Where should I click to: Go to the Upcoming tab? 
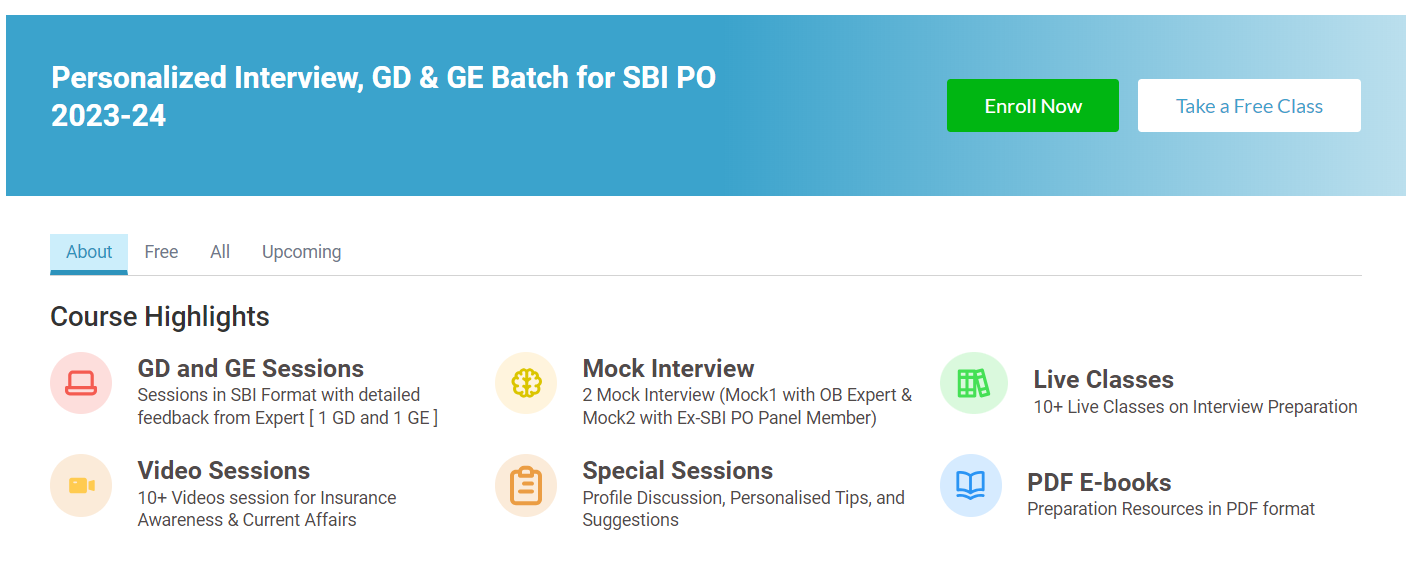(301, 252)
